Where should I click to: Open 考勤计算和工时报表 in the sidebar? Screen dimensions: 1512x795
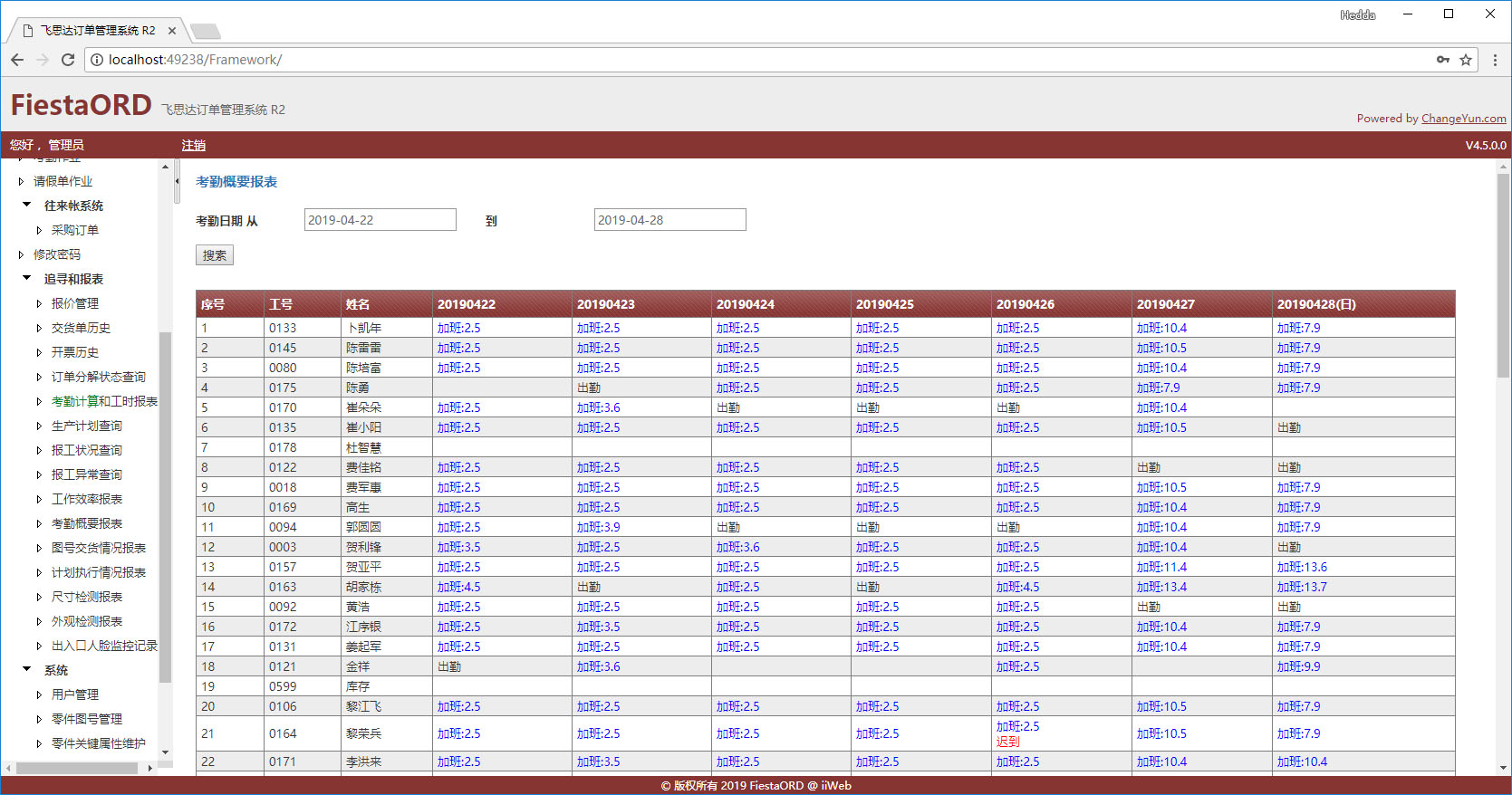(x=104, y=401)
